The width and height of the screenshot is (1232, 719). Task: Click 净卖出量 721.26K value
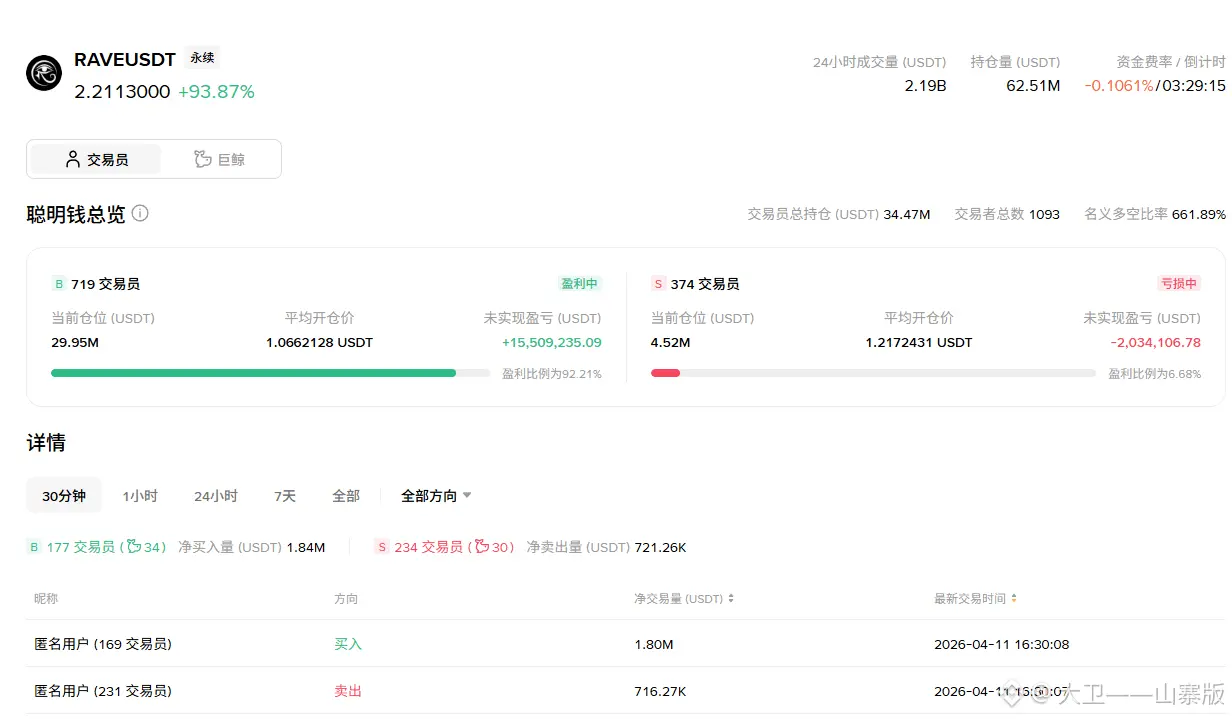tap(660, 547)
